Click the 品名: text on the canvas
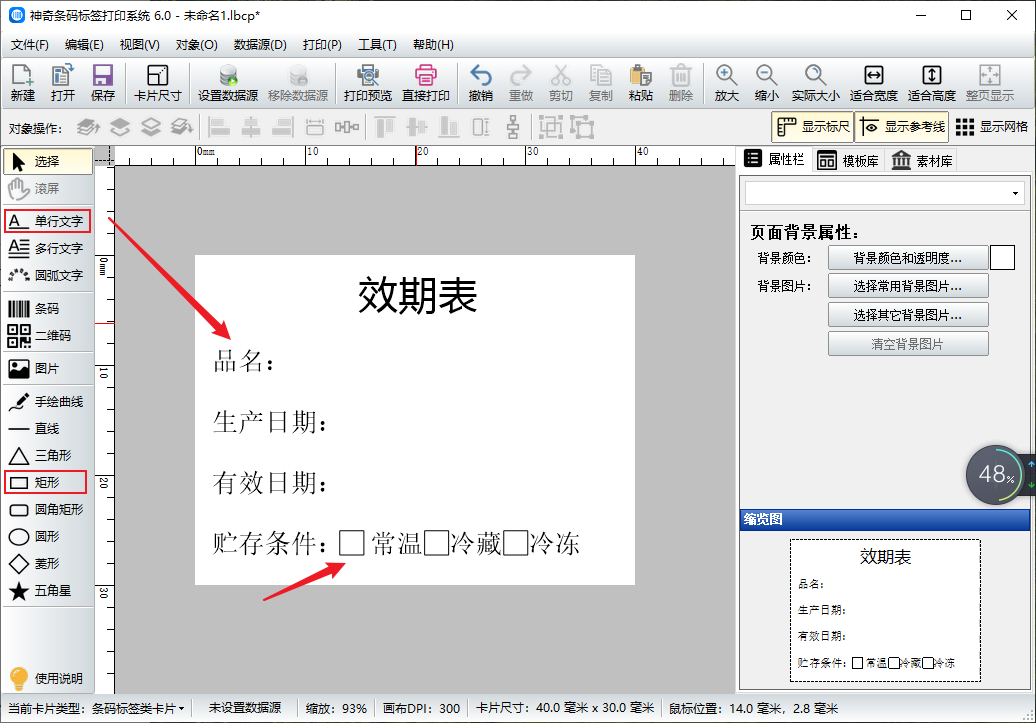Viewport: 1036px width, 723px height. pyautogui.click(x=244, y=362)
